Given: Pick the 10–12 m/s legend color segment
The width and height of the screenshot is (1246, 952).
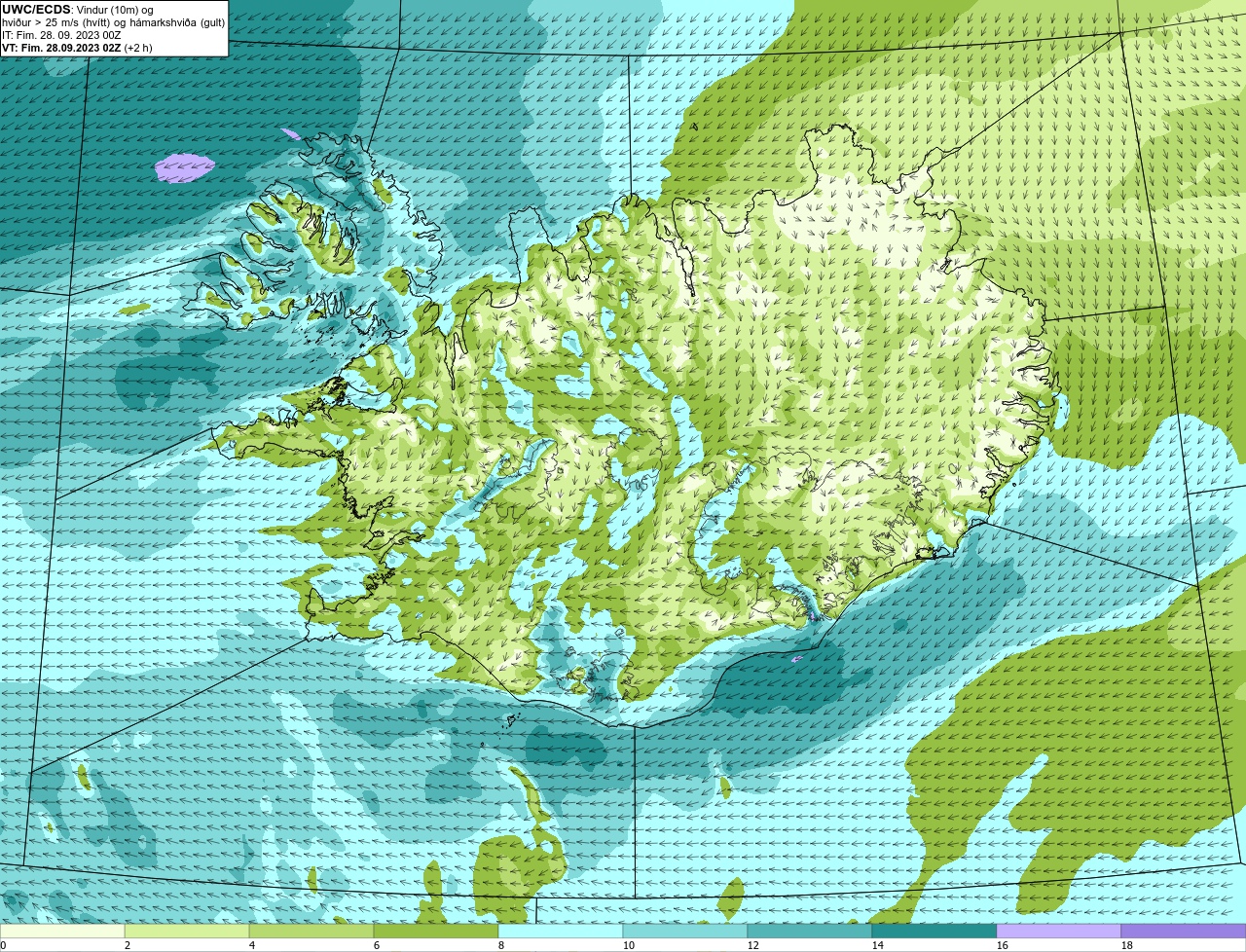Looking at the screenshot, I should (x=685, y=931).
